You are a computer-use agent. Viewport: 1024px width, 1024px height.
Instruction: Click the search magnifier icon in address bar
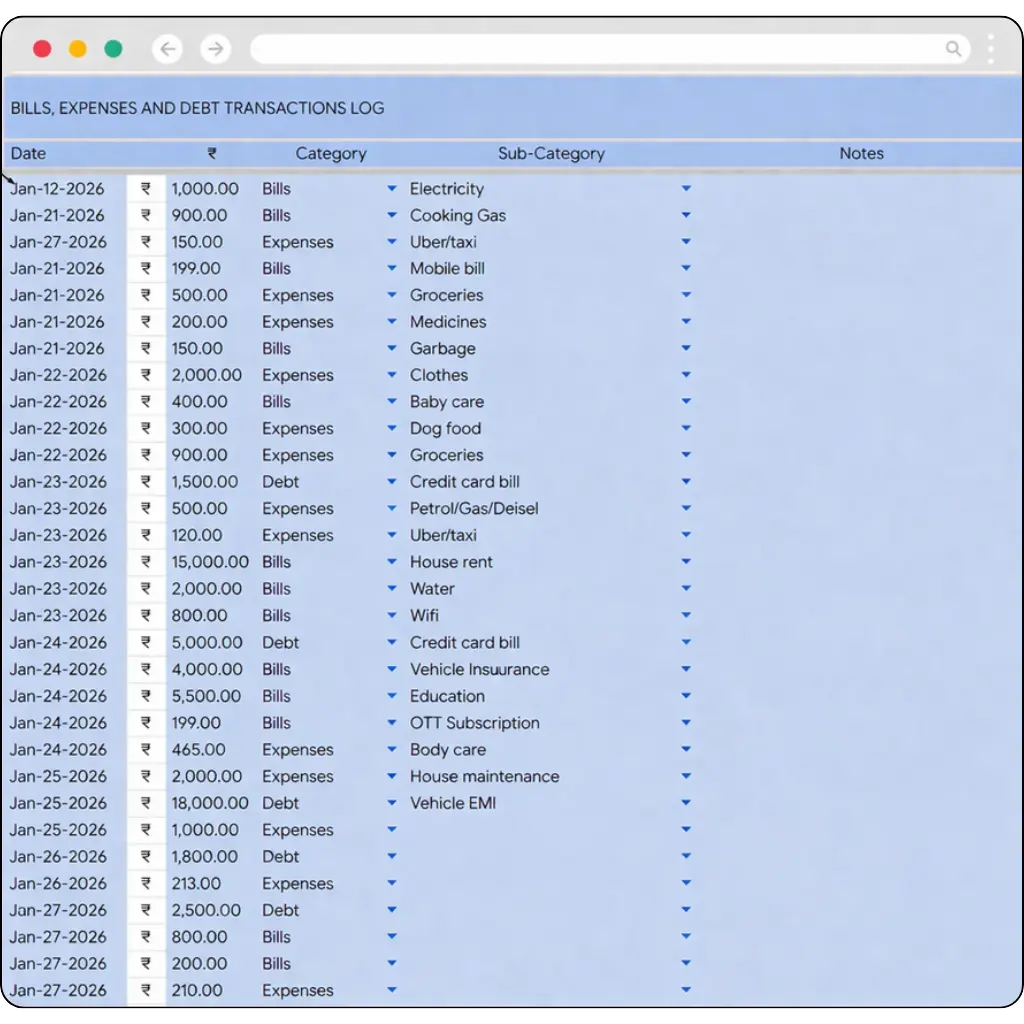(x=954, y=49)
